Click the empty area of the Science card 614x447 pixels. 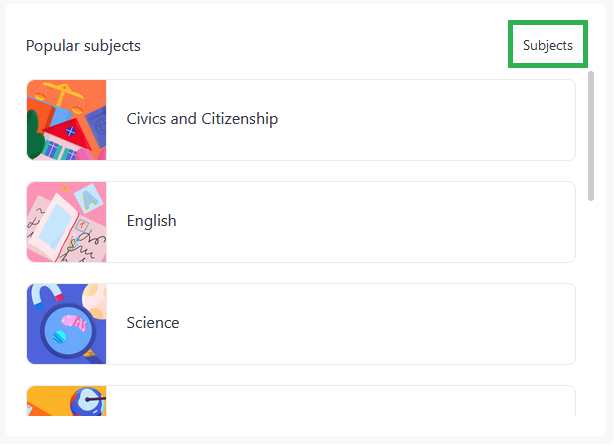(x=376, y=324)
